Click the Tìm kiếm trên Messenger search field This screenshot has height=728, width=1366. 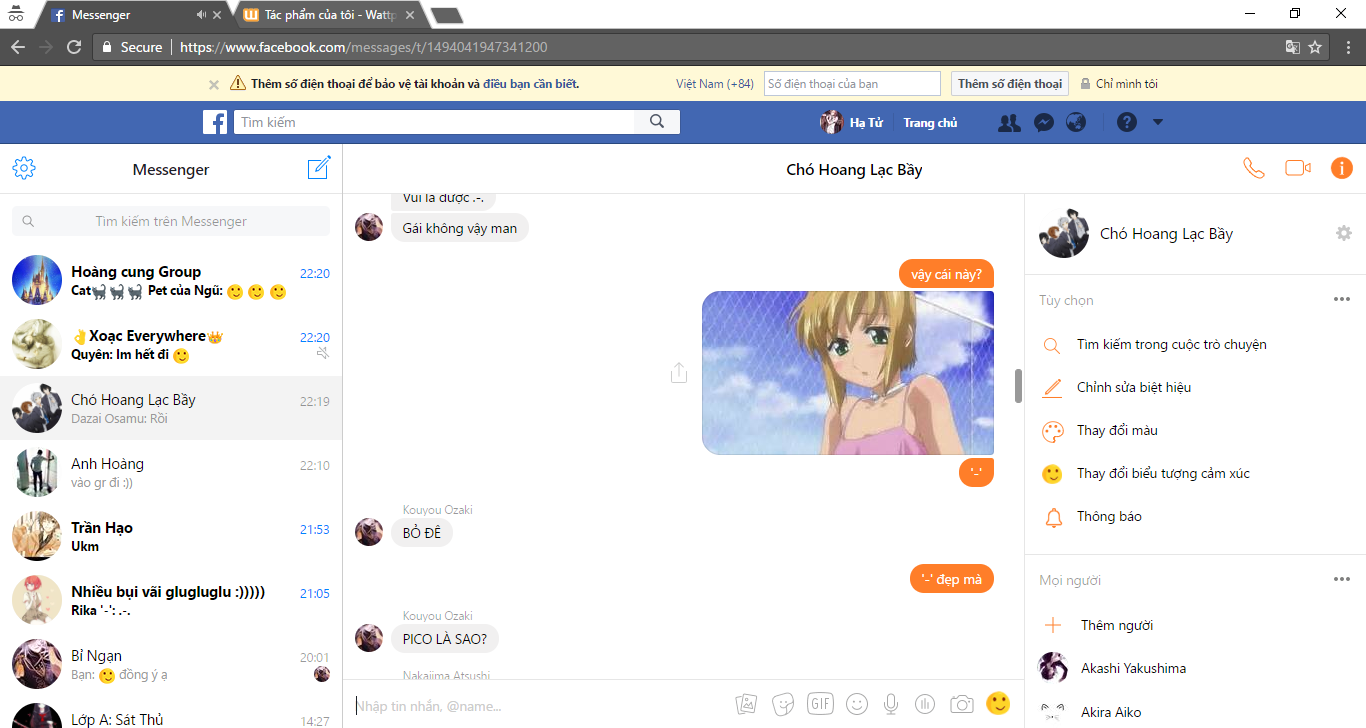171,221
